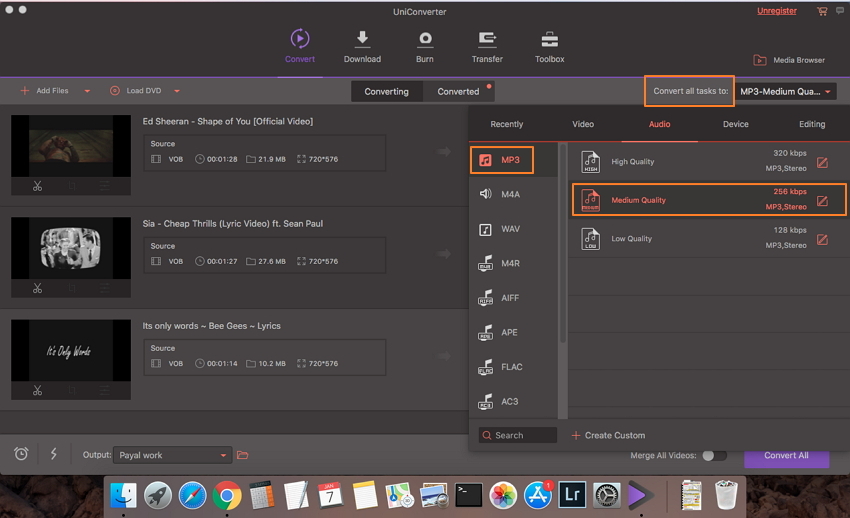Choose AC3 audio format

click(513, 402)
